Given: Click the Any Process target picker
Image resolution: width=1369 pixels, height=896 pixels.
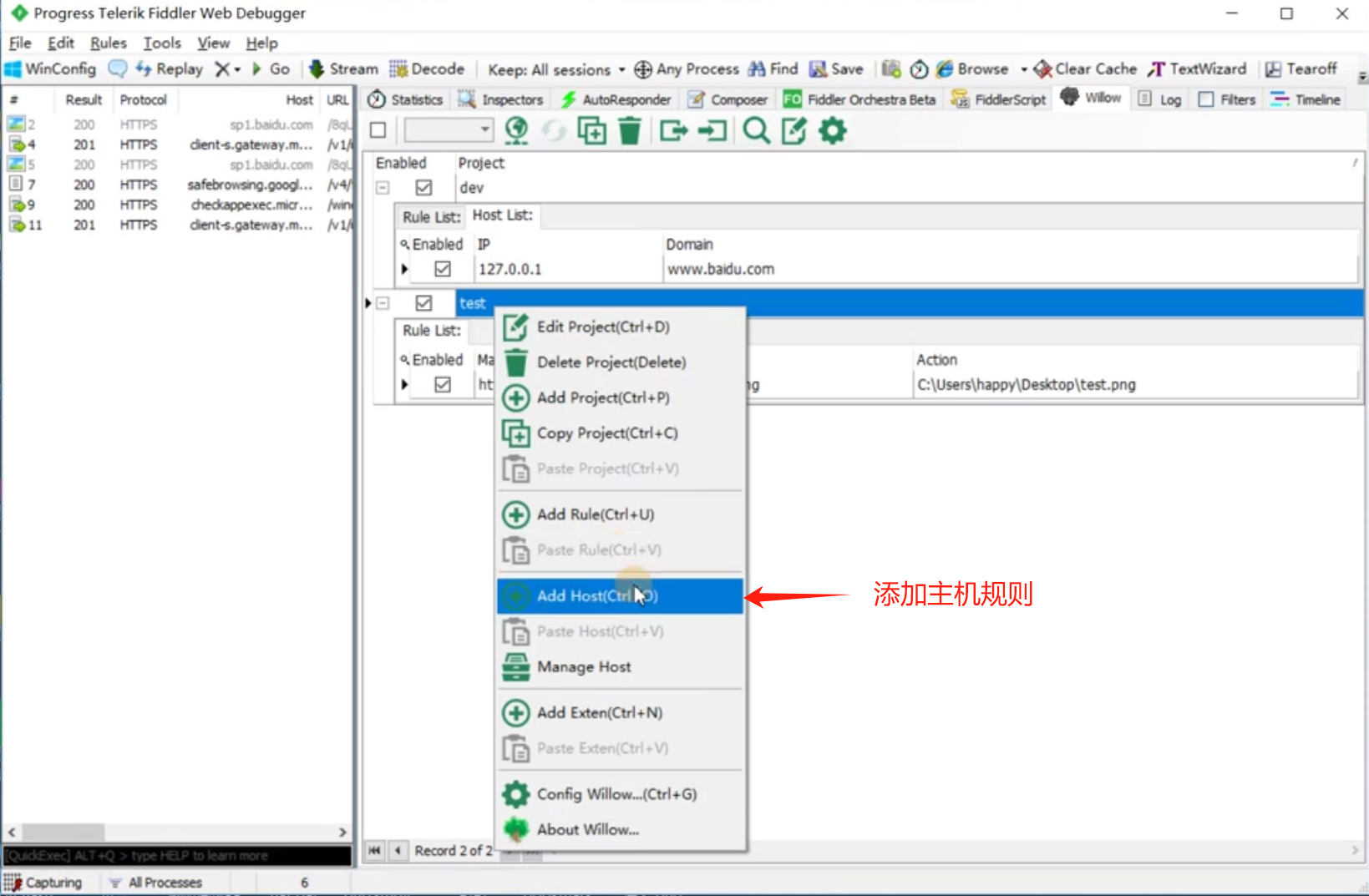Looking at the screenshot, I should pos(687,69).
